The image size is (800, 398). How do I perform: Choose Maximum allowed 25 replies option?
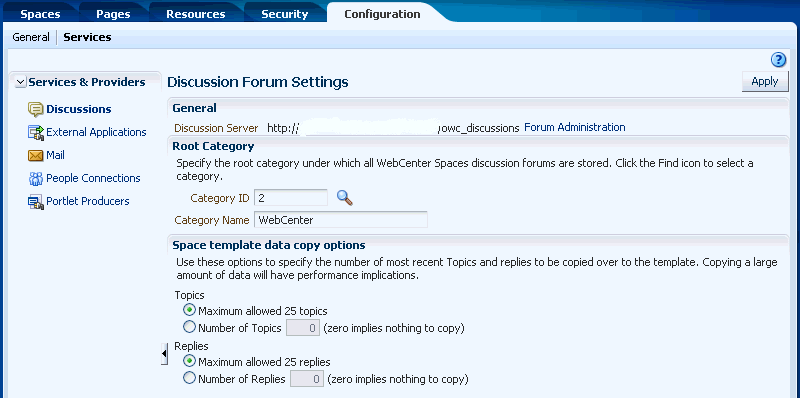(x=189, y=362)
